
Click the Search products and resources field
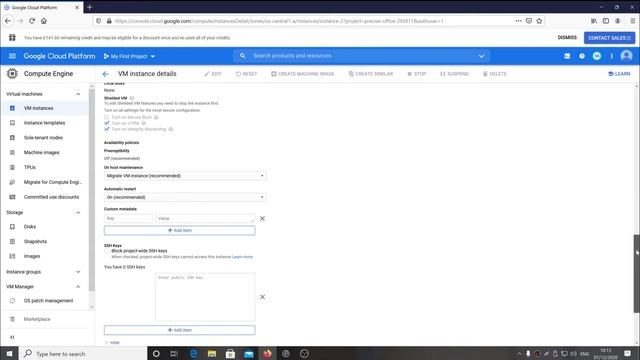coord(361,56)
